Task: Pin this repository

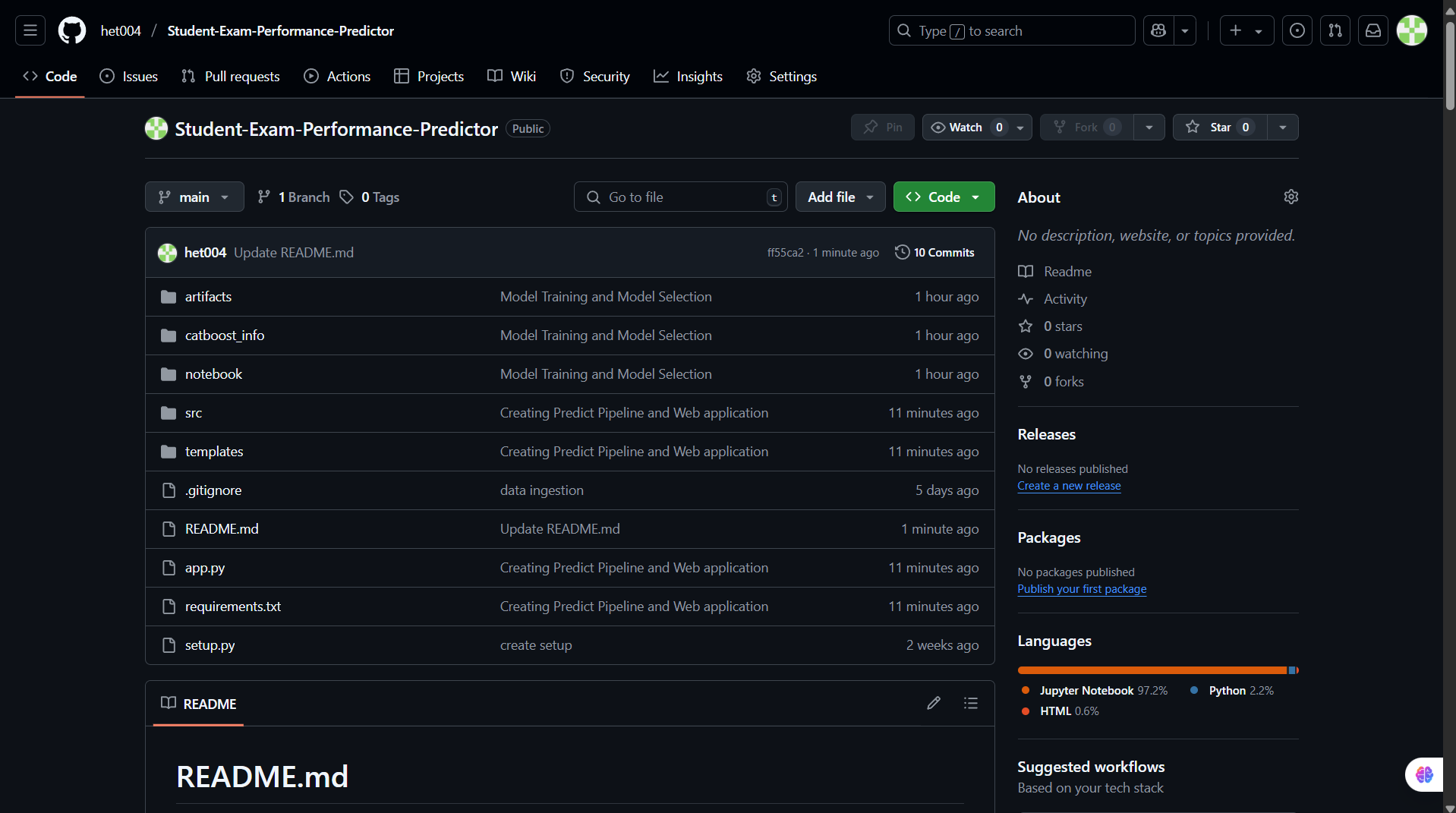Action: pos(883,128)
